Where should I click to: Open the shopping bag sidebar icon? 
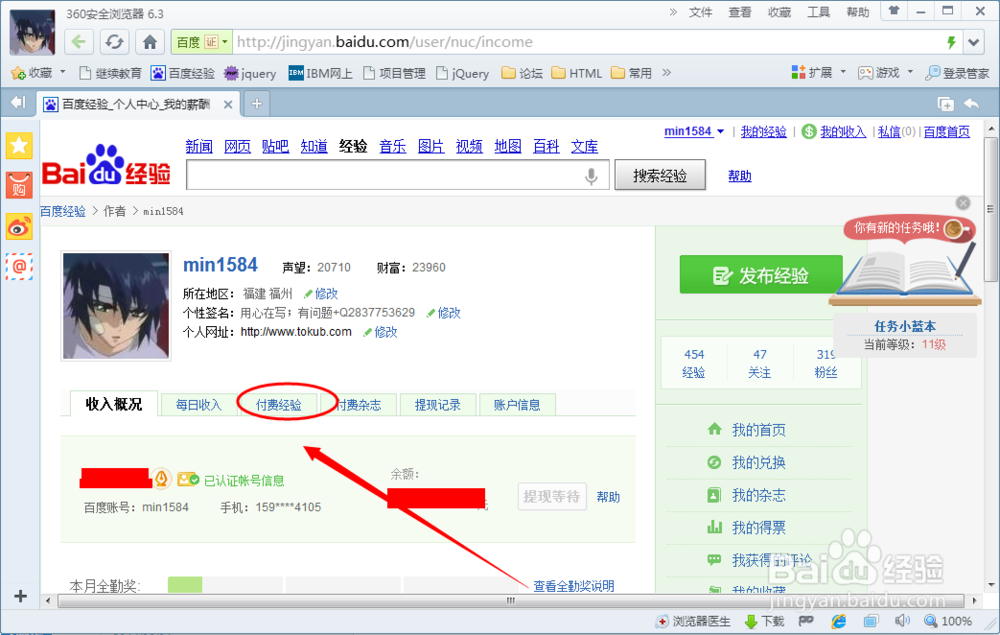tap(19, 186)
